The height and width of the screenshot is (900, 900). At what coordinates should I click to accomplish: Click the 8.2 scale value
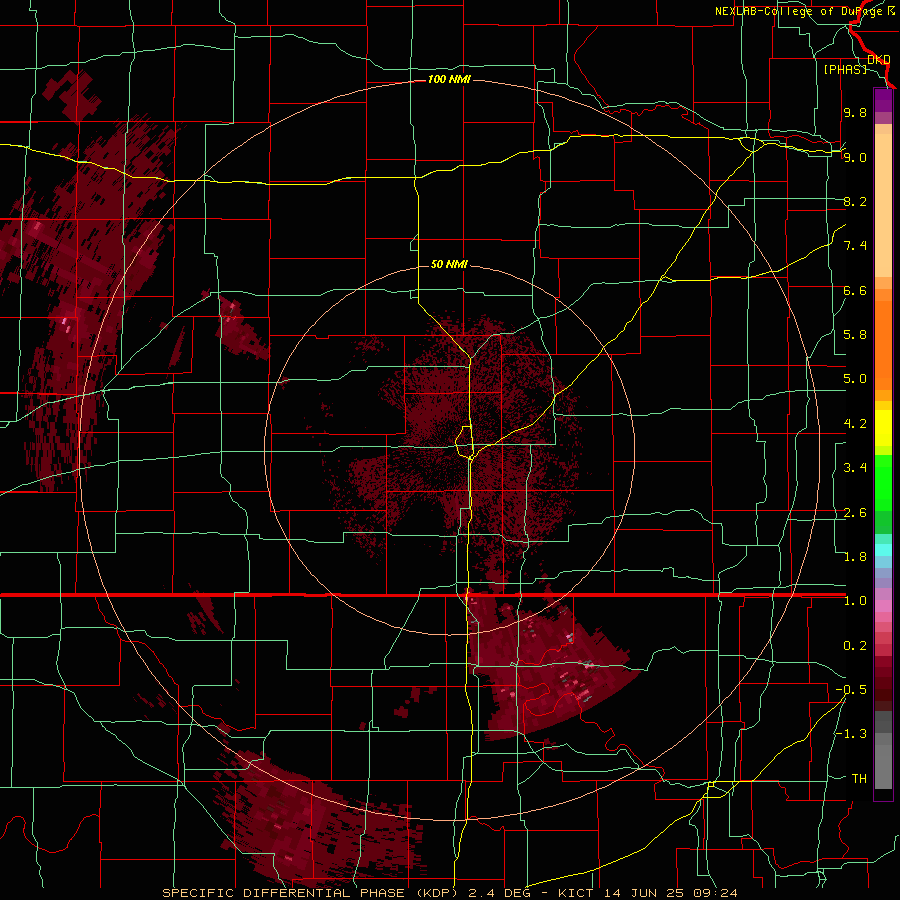855,201
